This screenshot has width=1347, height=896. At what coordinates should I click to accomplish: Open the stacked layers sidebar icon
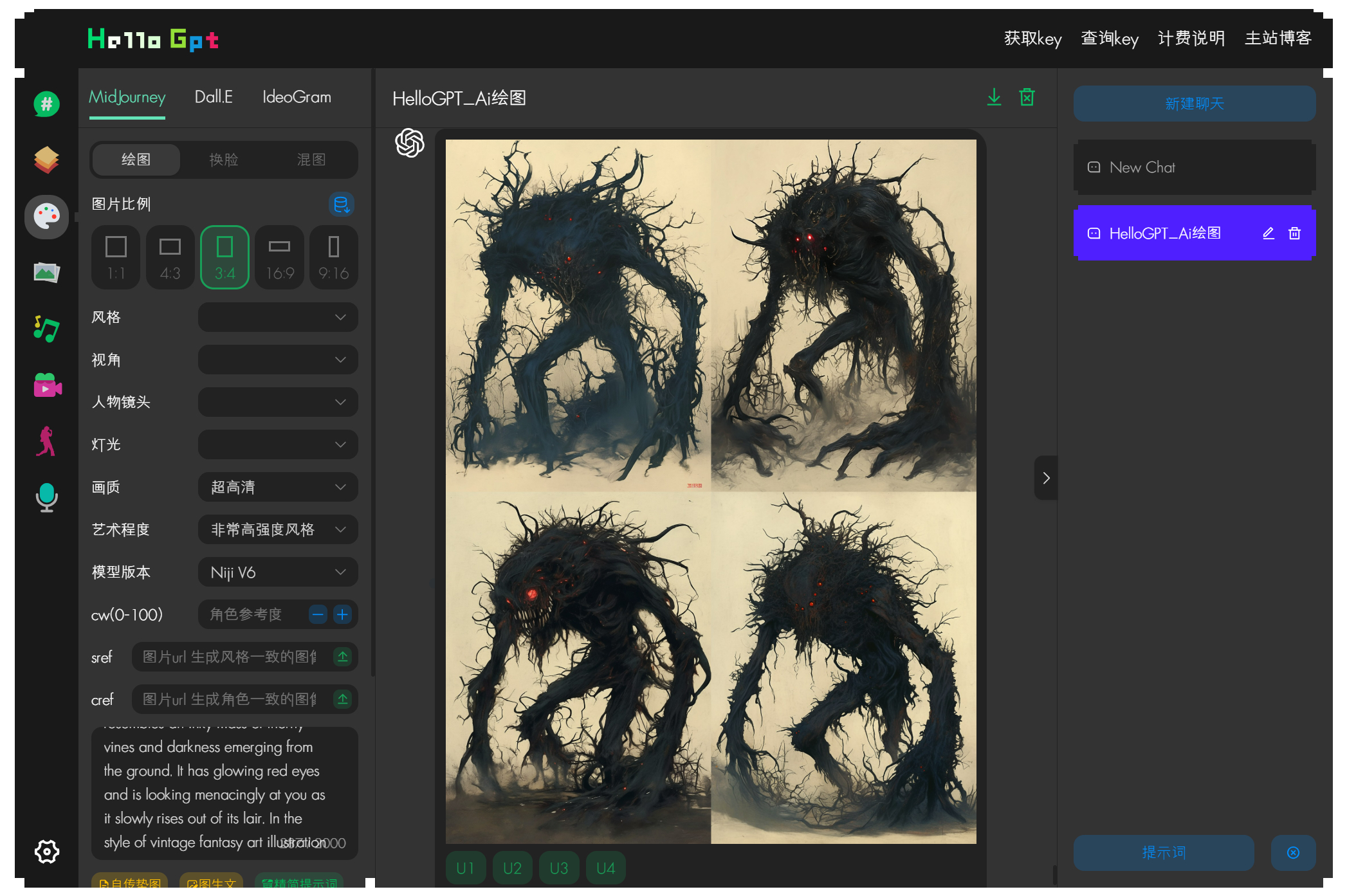pyautogui.click(x=46, y=160)
